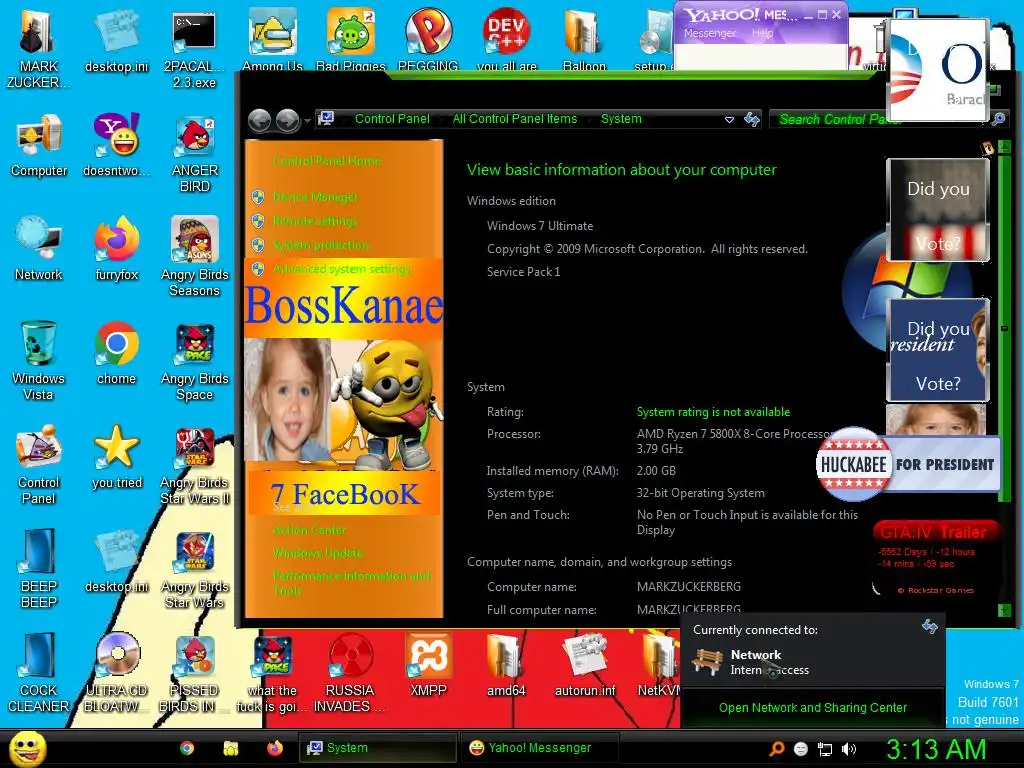
Task: Refresh the Control Panel address bar
Action: [752, 119]
